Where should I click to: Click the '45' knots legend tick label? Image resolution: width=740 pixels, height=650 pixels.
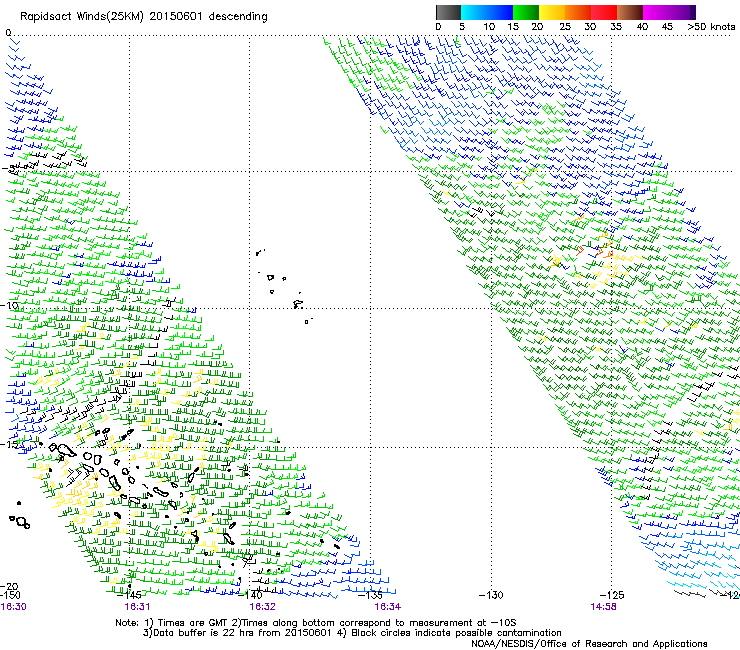point(667,26)
